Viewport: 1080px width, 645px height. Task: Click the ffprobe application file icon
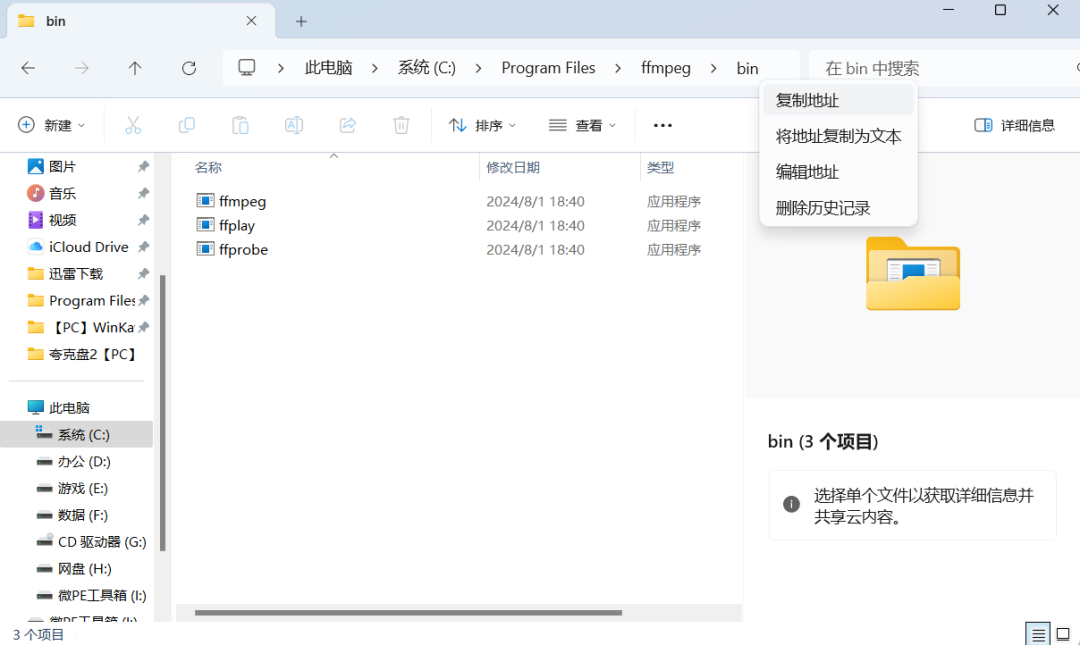tap(205, 249)
